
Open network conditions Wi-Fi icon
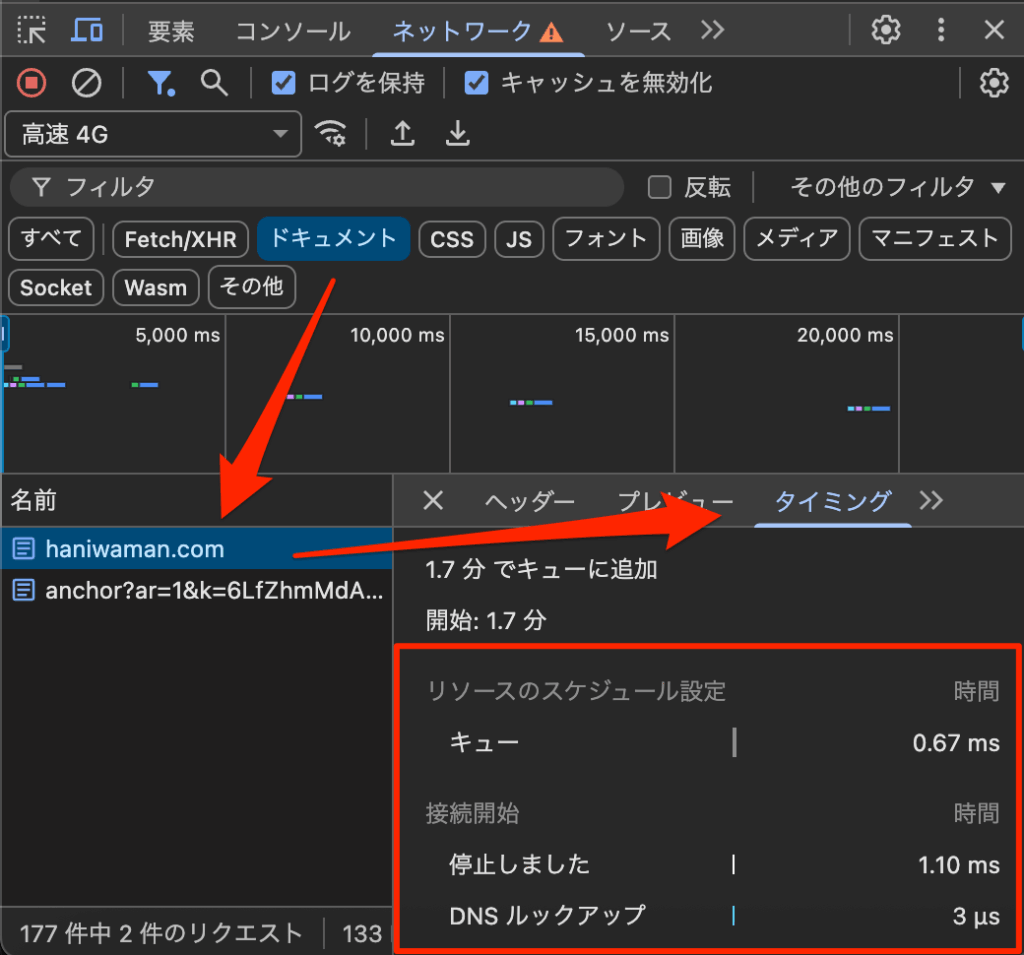pyautogui.click(x=331, y=134)
